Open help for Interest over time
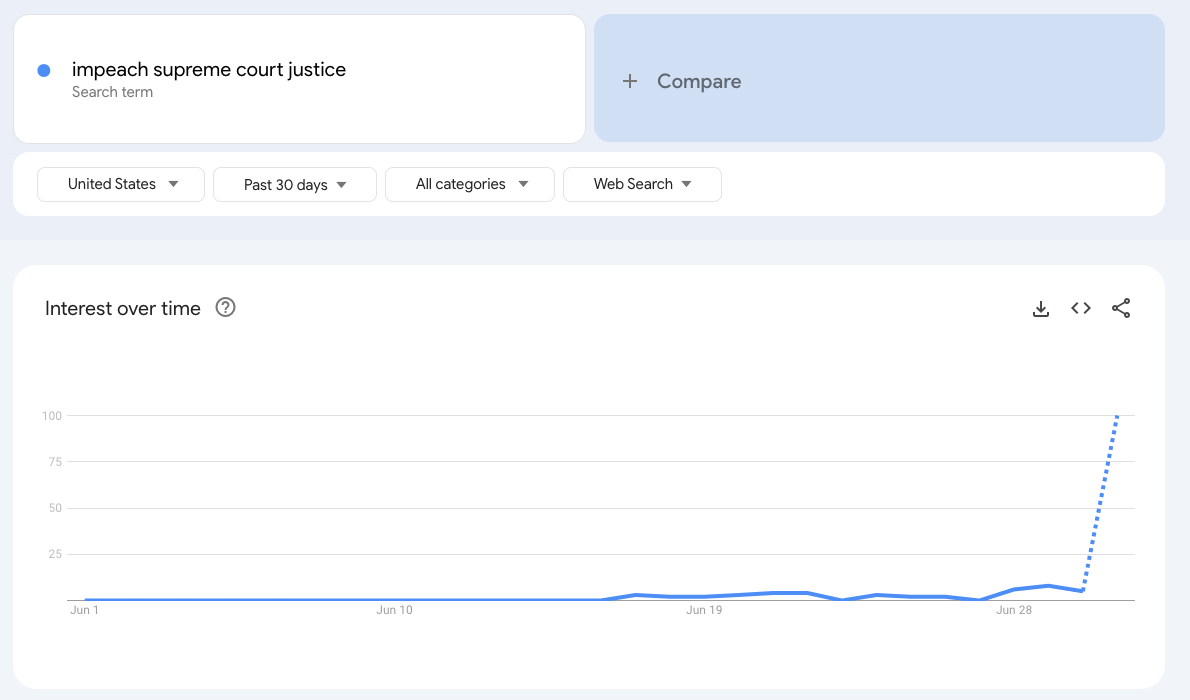Image resolution: width=1190 pixels, height=700 pixels. coord(225,307)
